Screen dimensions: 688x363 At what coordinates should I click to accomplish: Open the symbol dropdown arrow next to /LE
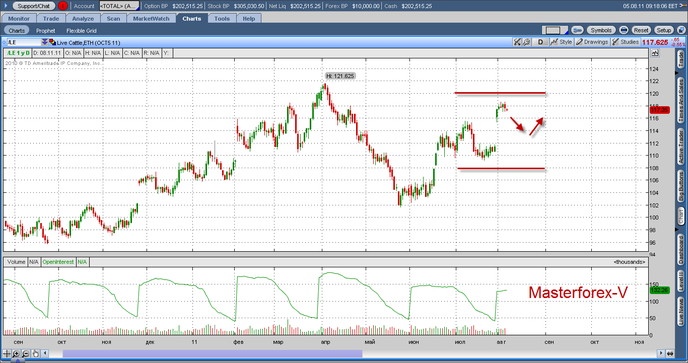click(45, 42)
